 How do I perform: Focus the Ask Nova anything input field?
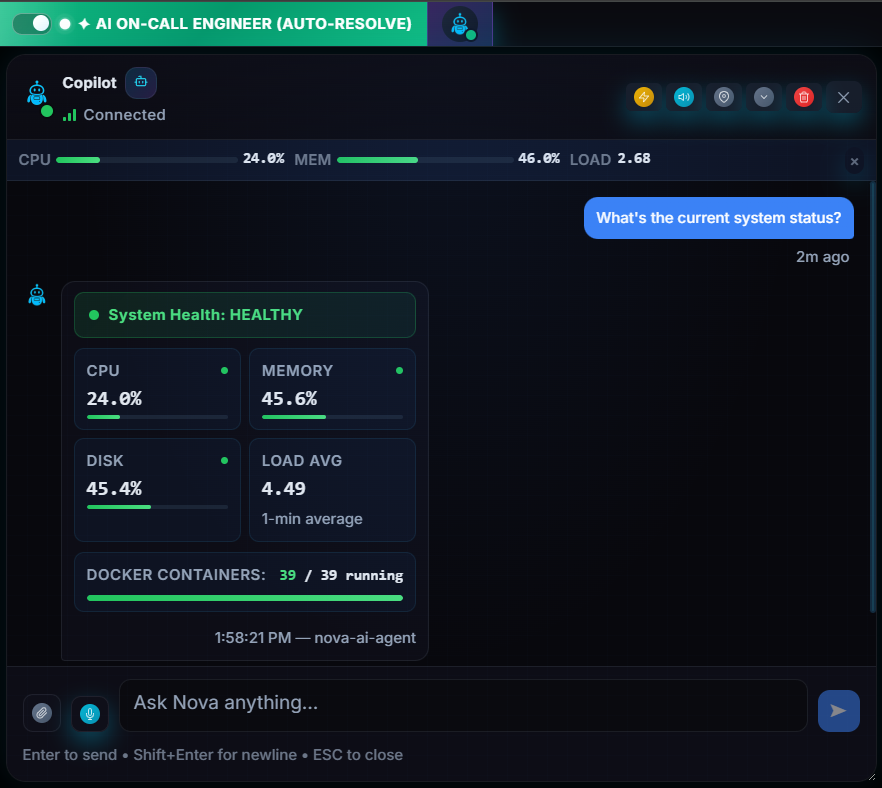pyautogui.click(x=462, y=705)
